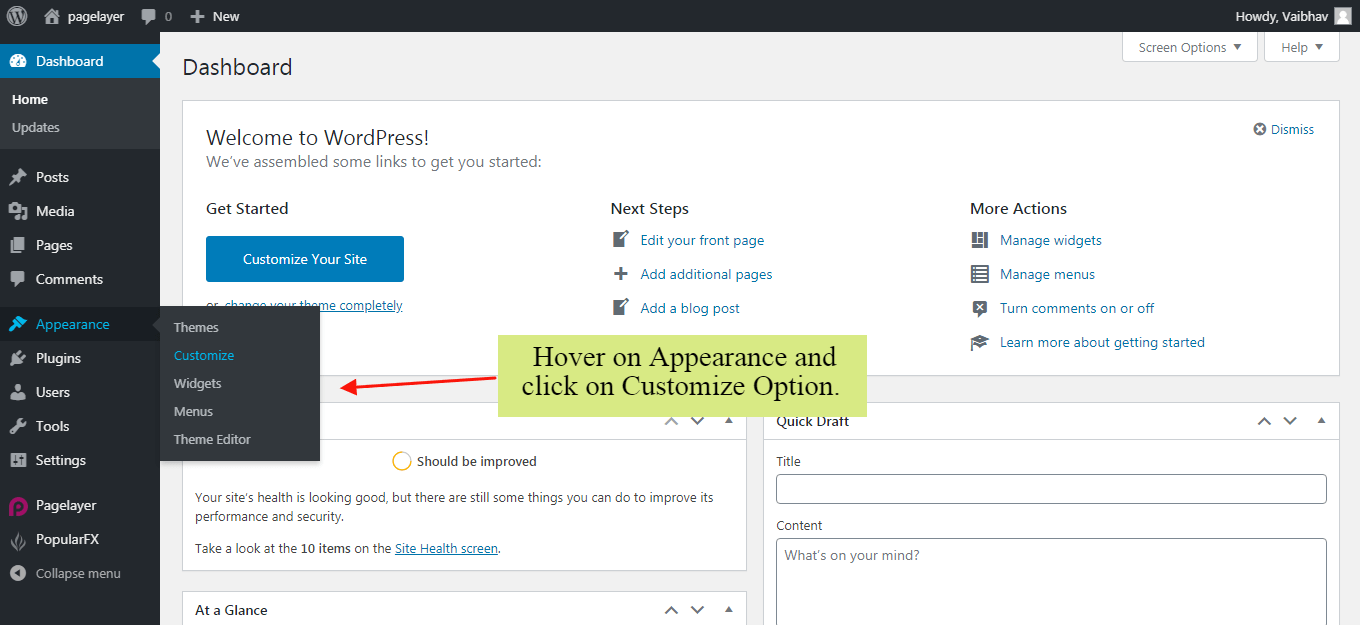Move the Quick Draft panel down

[1290, 421]
